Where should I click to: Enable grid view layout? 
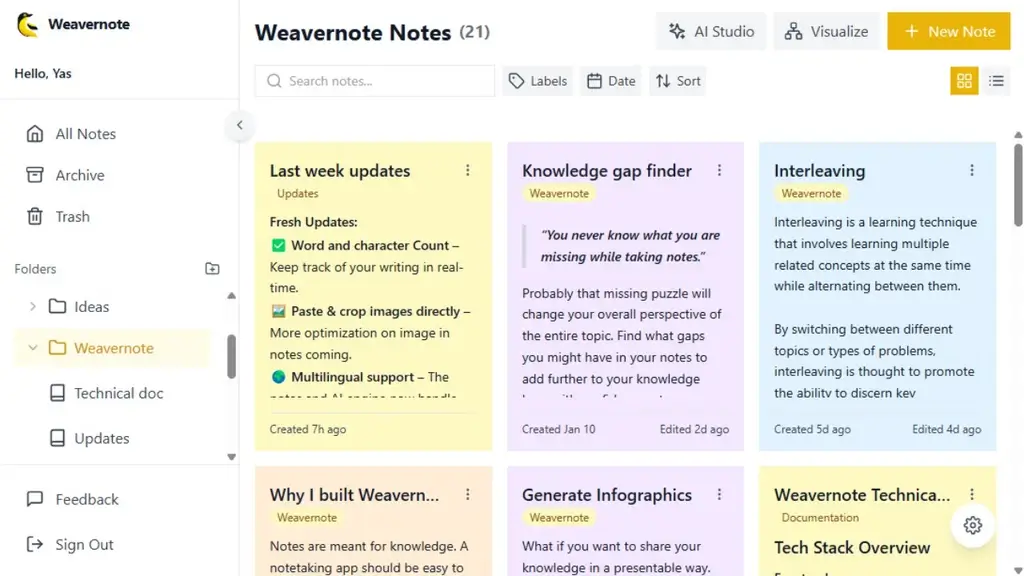963,81
